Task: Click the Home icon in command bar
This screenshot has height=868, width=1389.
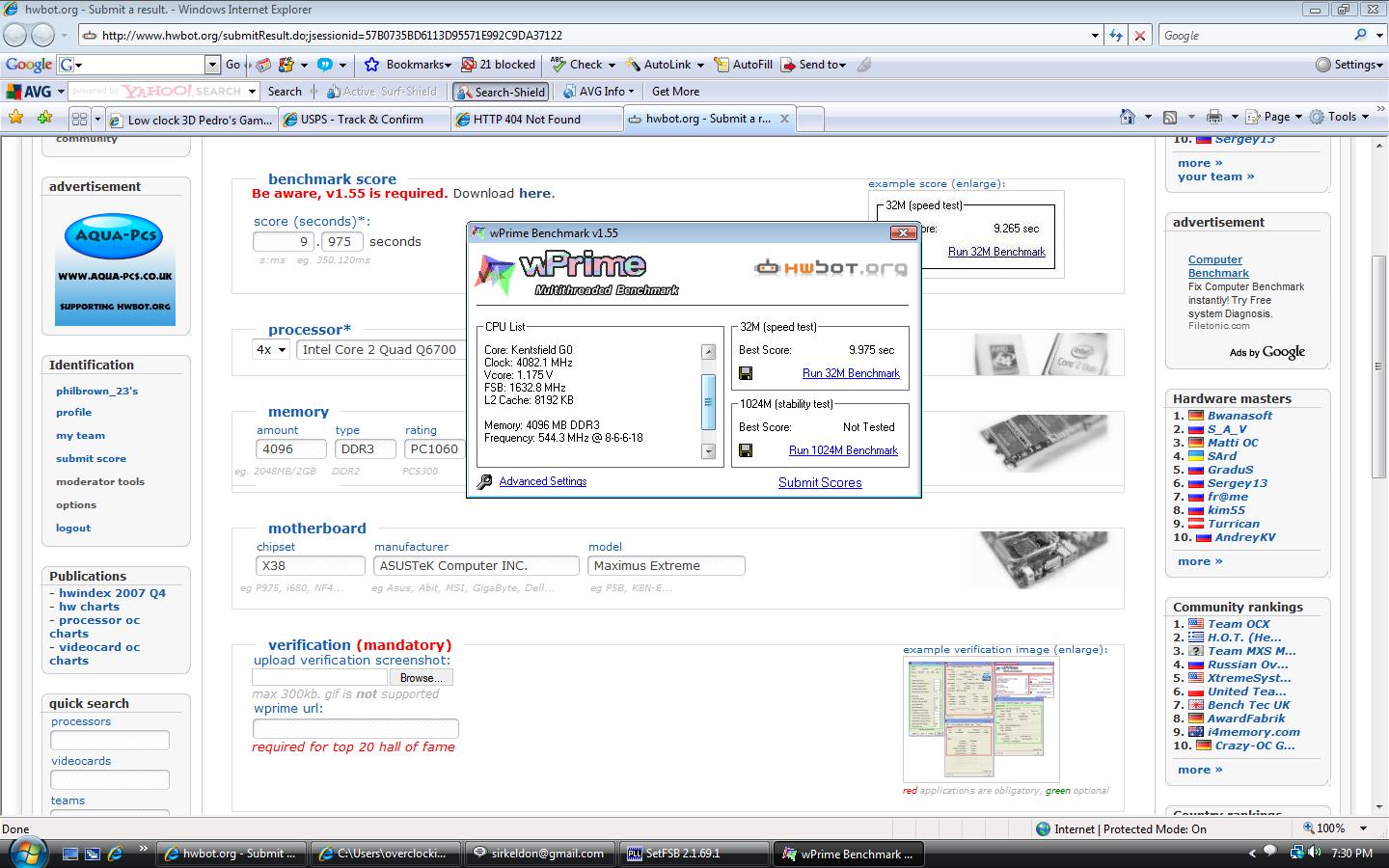Action: pos(1127,117)
